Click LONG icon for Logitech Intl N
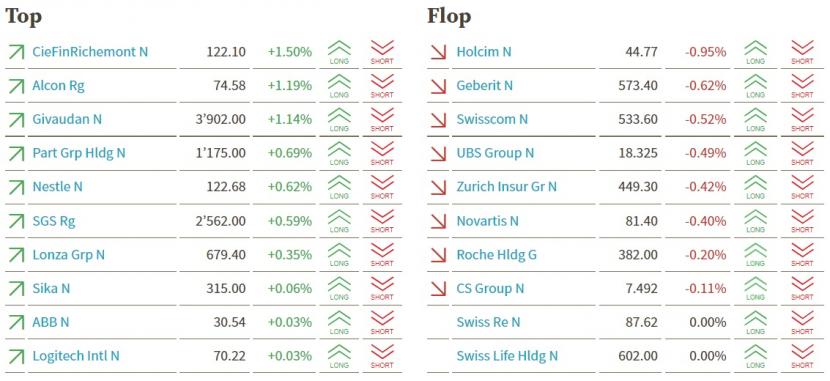Viewport: 830px width, 381px height. pos(339,356)
